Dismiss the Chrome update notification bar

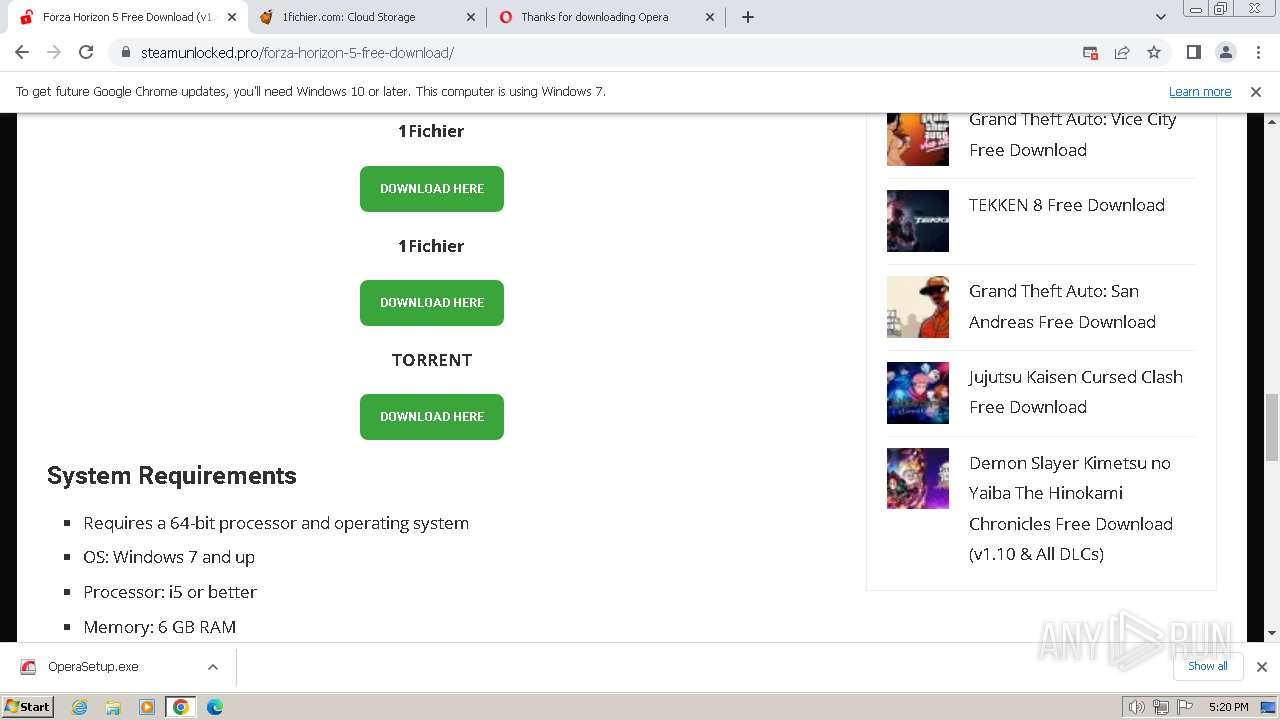coord(1256,91)
